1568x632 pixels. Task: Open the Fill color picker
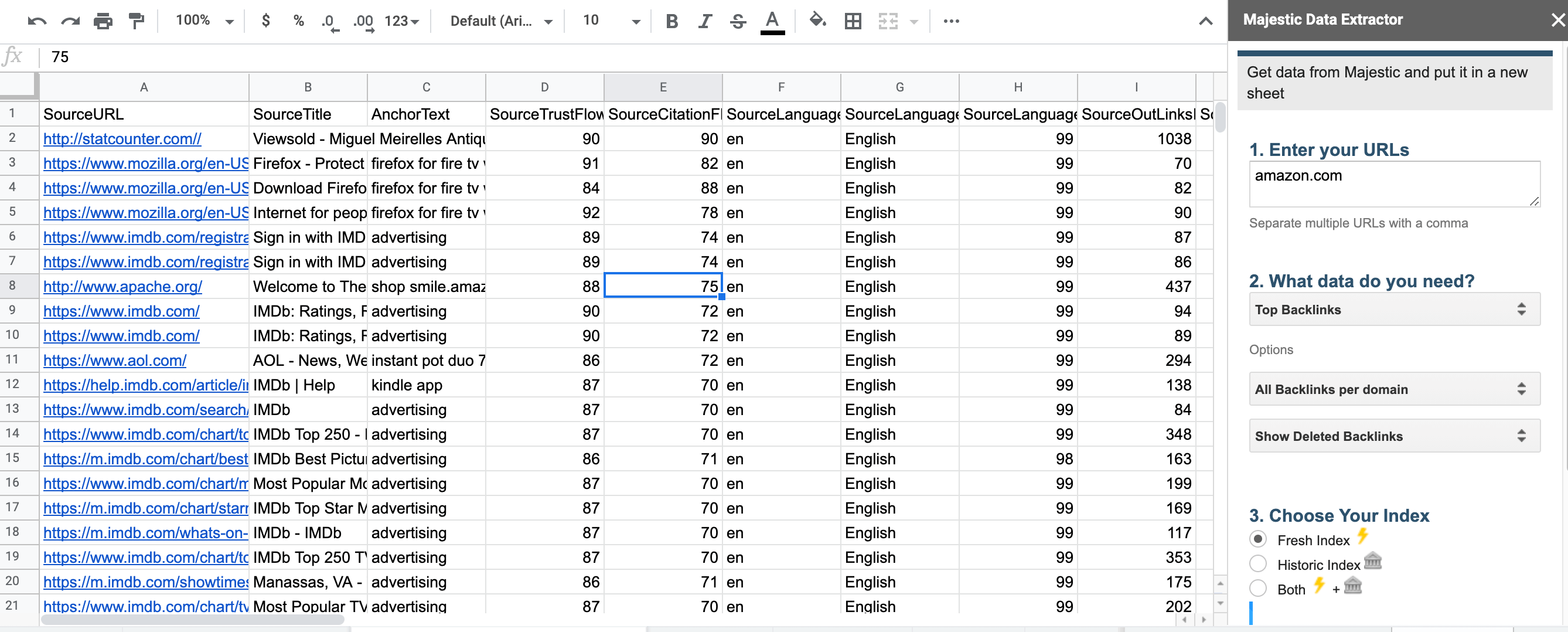coord(817,21)
